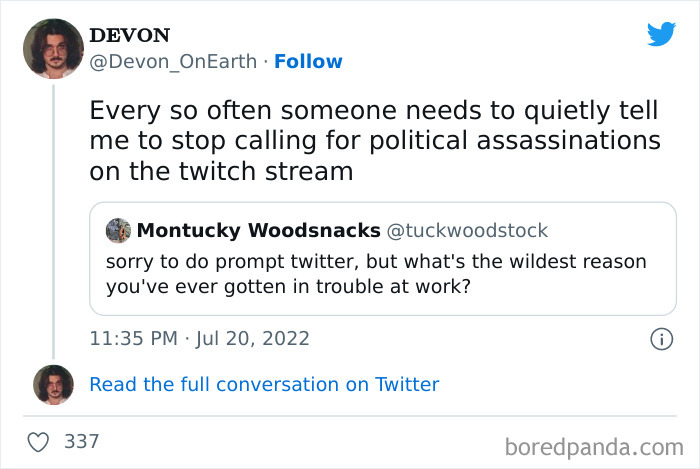
Task: Open Devon's large profile avatar
Action: 52,50
